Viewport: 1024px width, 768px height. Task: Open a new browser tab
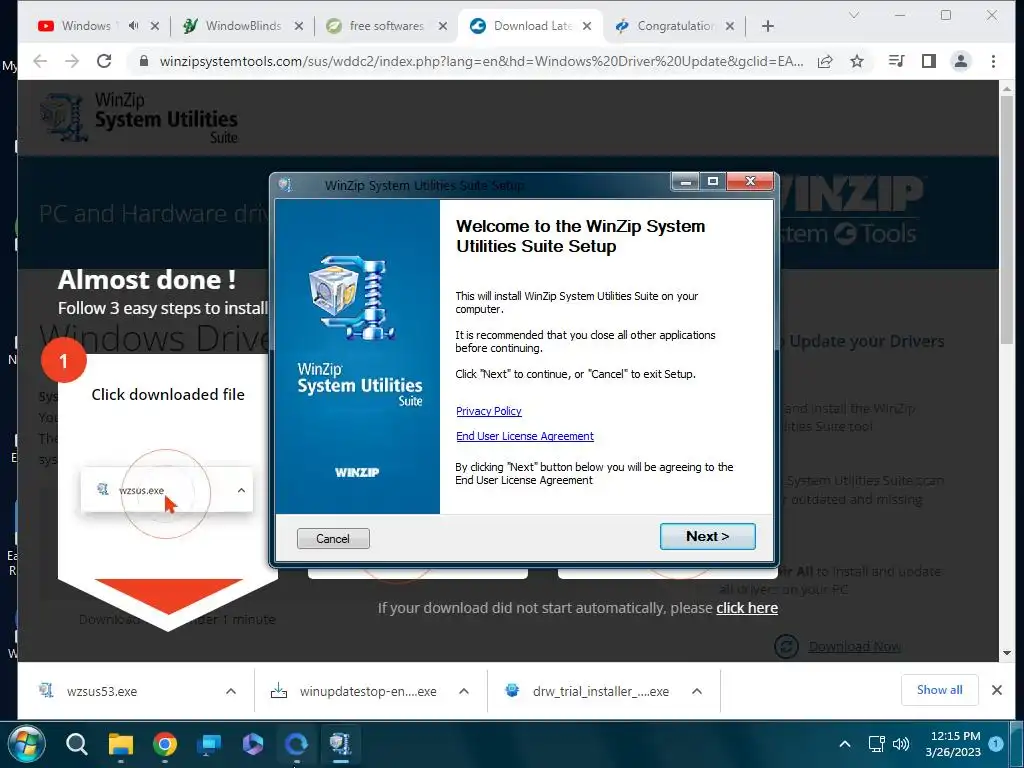point(768,26)
